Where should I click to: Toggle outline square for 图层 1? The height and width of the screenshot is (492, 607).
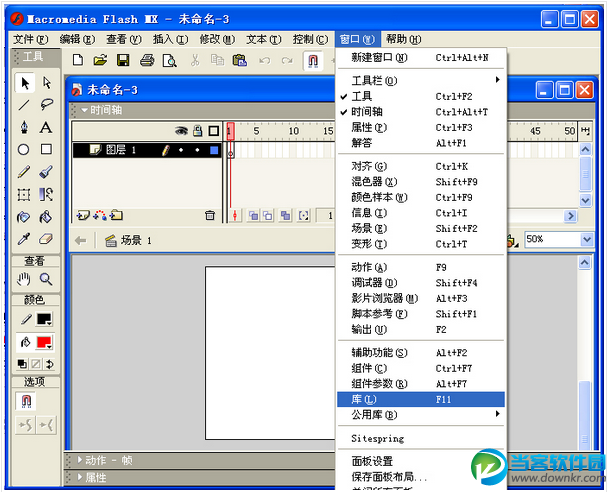pyautogui.click(x=214, y=150)
